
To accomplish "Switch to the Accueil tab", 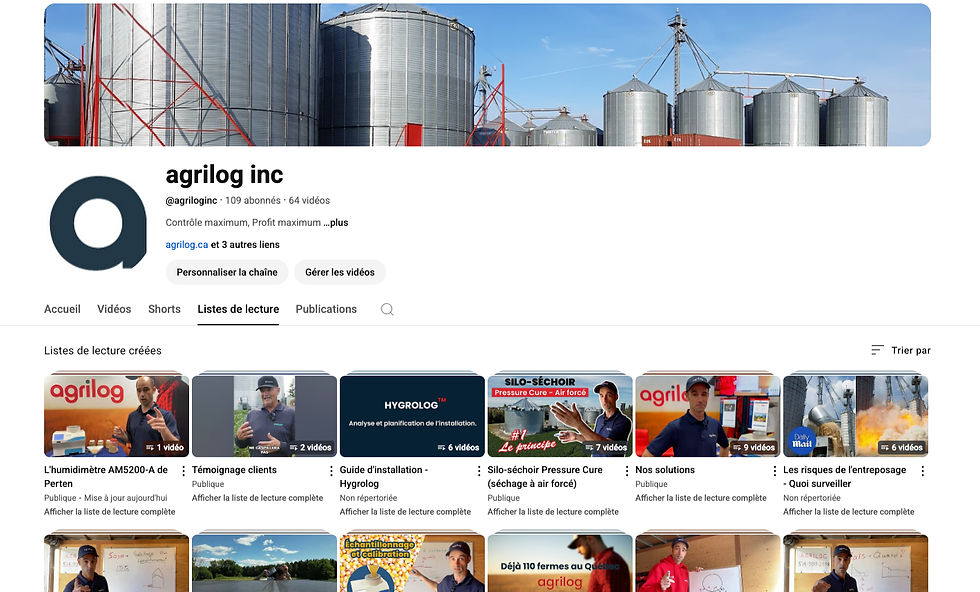I will pyautogui.click(x=62, y=309).
